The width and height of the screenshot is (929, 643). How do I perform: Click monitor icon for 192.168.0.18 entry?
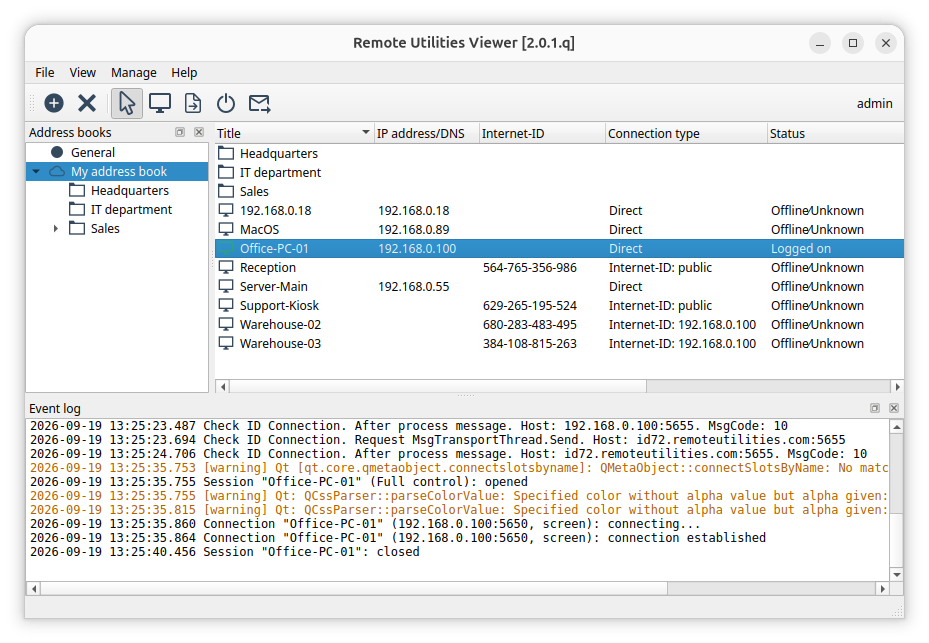tap(226, 210)
